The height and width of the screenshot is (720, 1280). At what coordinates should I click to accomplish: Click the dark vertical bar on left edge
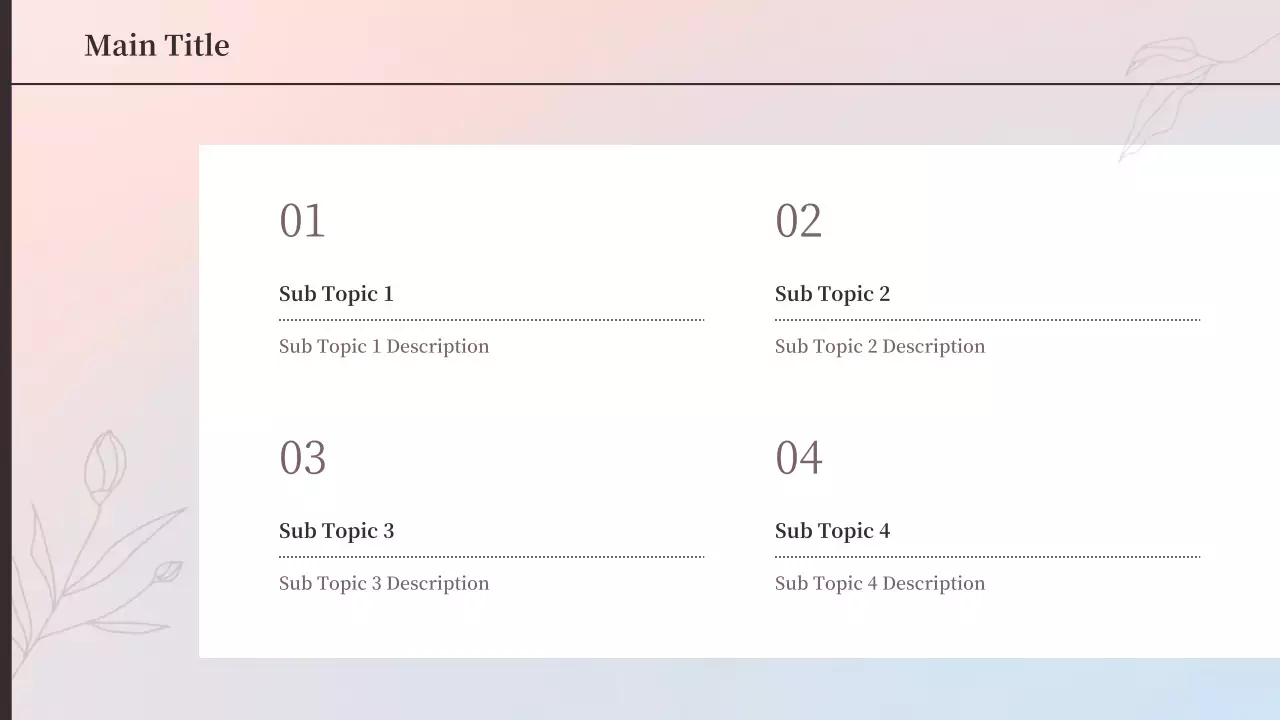pos(5,360)
